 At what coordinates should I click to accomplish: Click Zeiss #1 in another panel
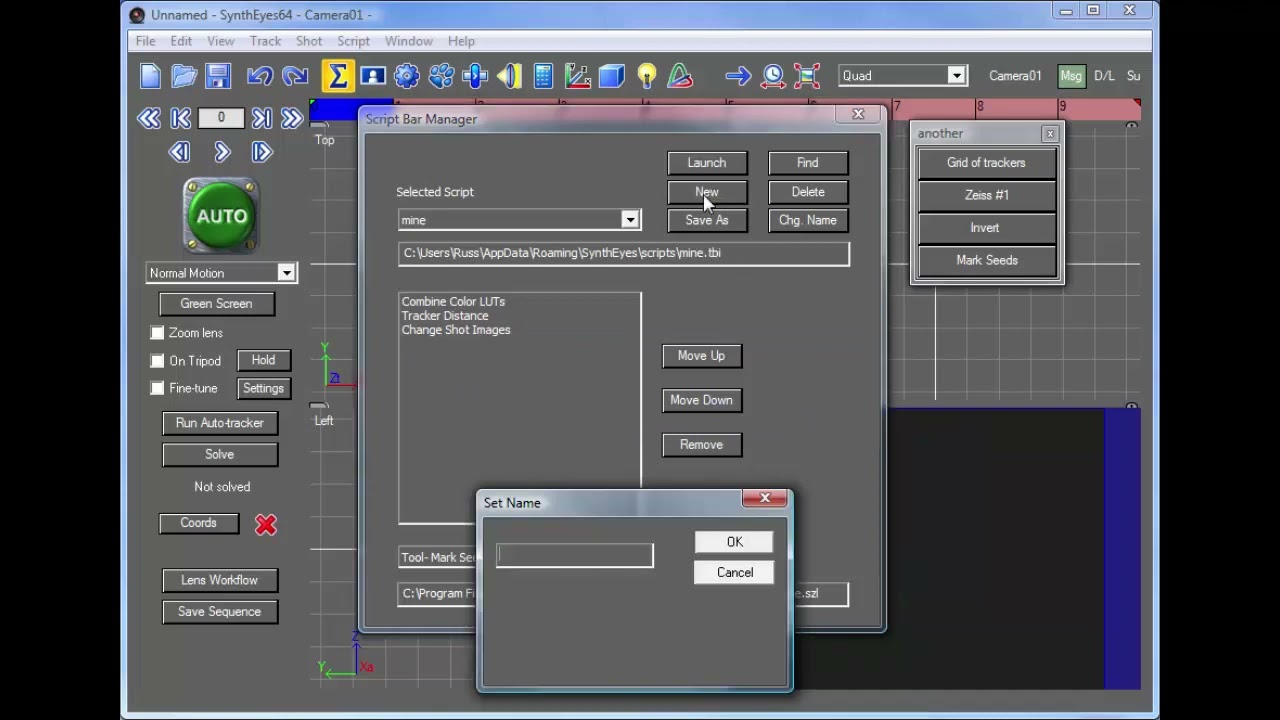coord(986,195)
